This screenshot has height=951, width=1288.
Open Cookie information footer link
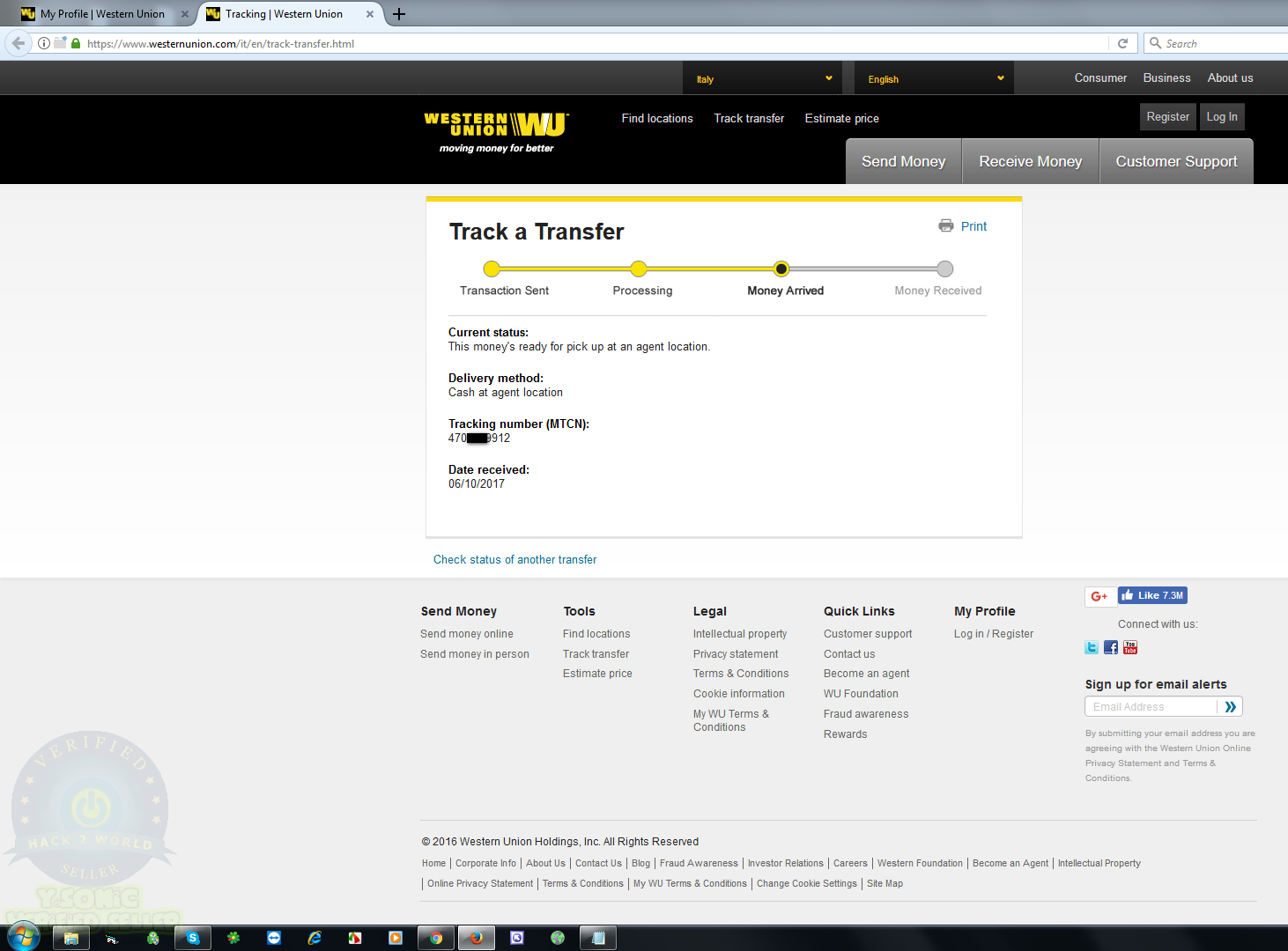(x=738, y=694)
